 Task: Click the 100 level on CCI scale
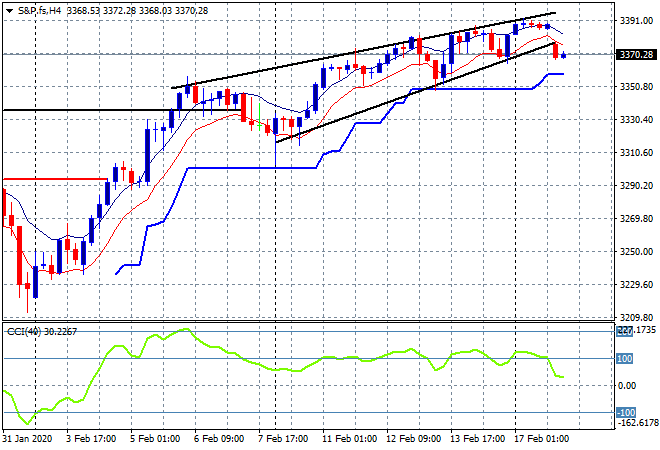627,358
